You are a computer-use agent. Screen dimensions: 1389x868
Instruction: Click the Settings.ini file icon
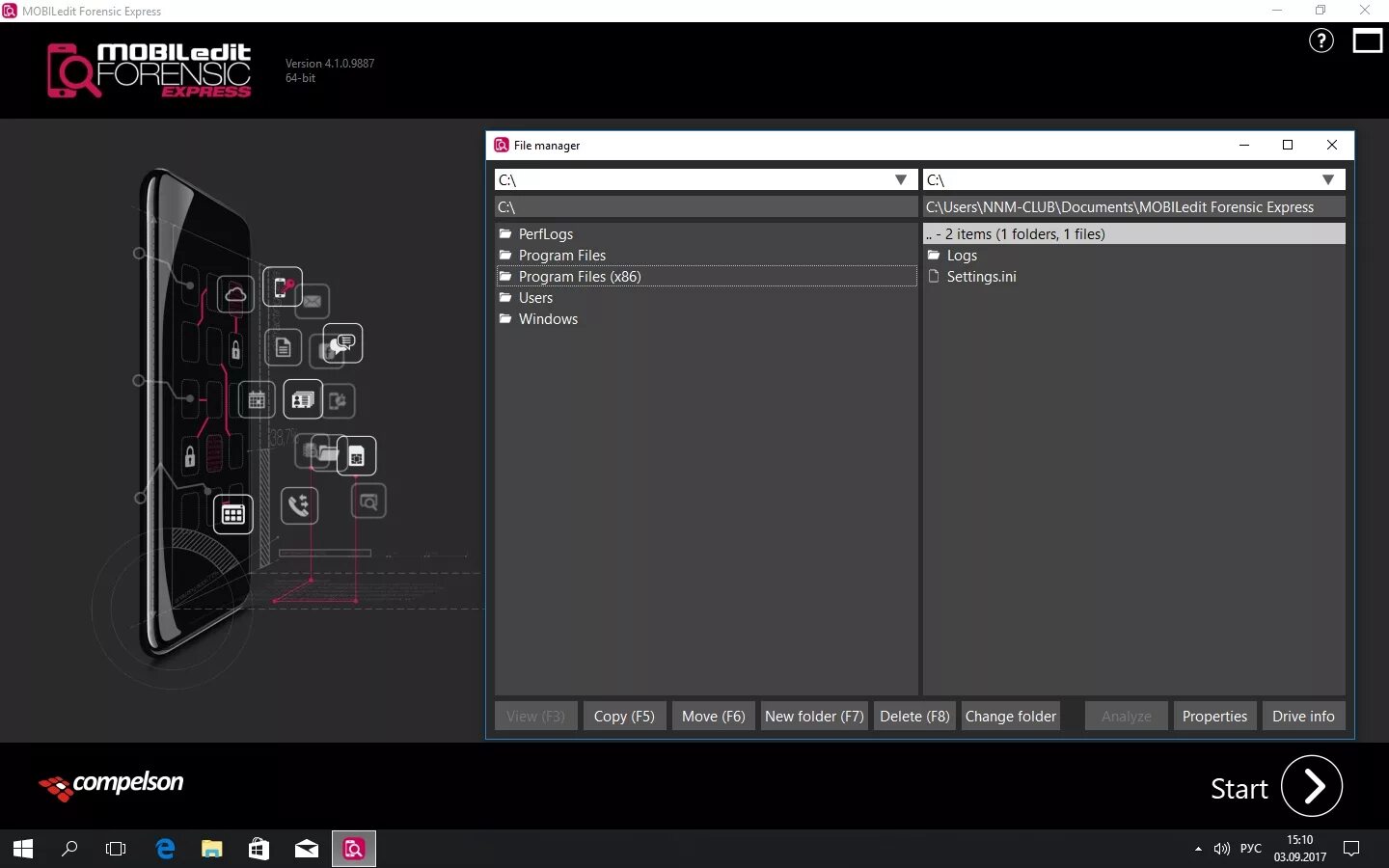pyautogui.click(x=934, y=276)
